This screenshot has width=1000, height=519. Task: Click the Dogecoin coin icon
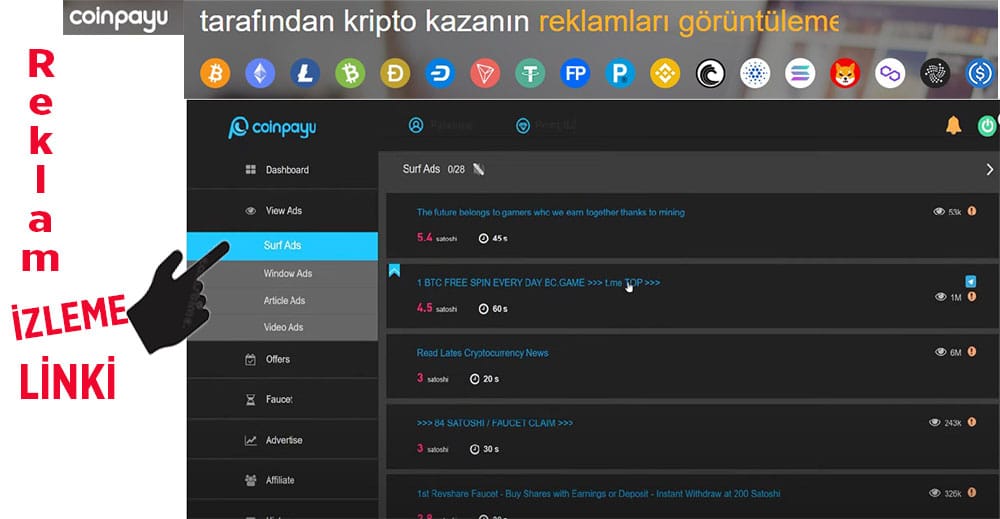coord(395,74)
